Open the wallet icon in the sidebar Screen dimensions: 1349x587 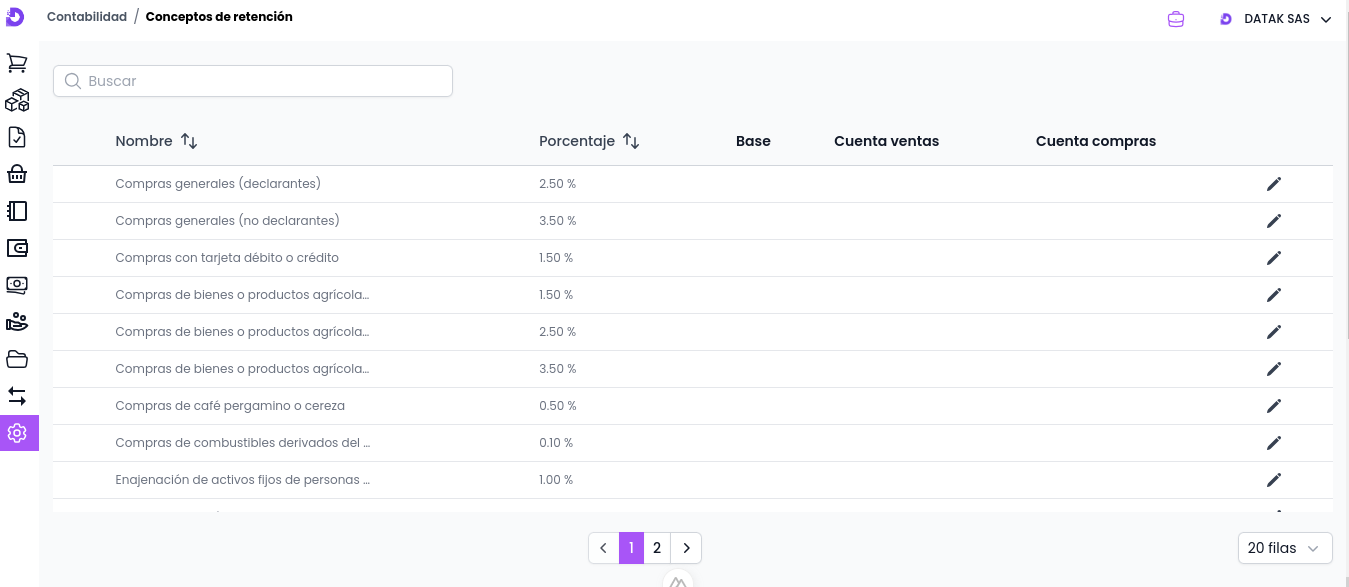coord(17,248)
